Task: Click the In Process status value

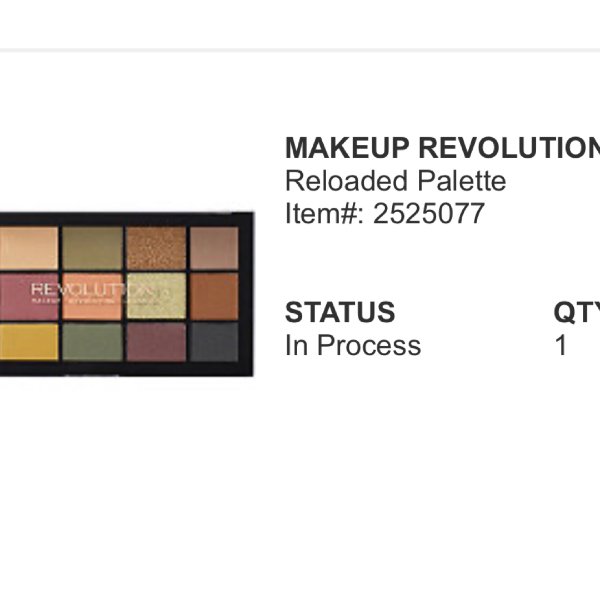Action: [x=353, y=345]
